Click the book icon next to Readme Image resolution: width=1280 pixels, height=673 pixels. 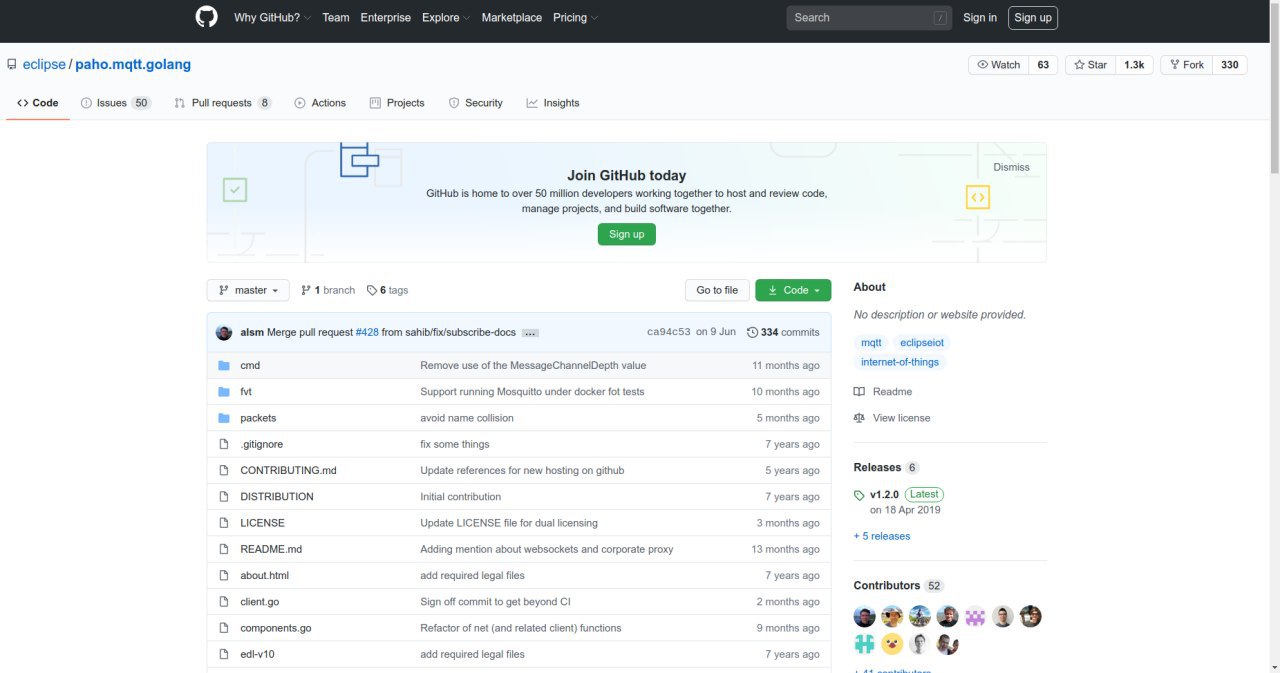pyautogui.click(x=859, y=392)
